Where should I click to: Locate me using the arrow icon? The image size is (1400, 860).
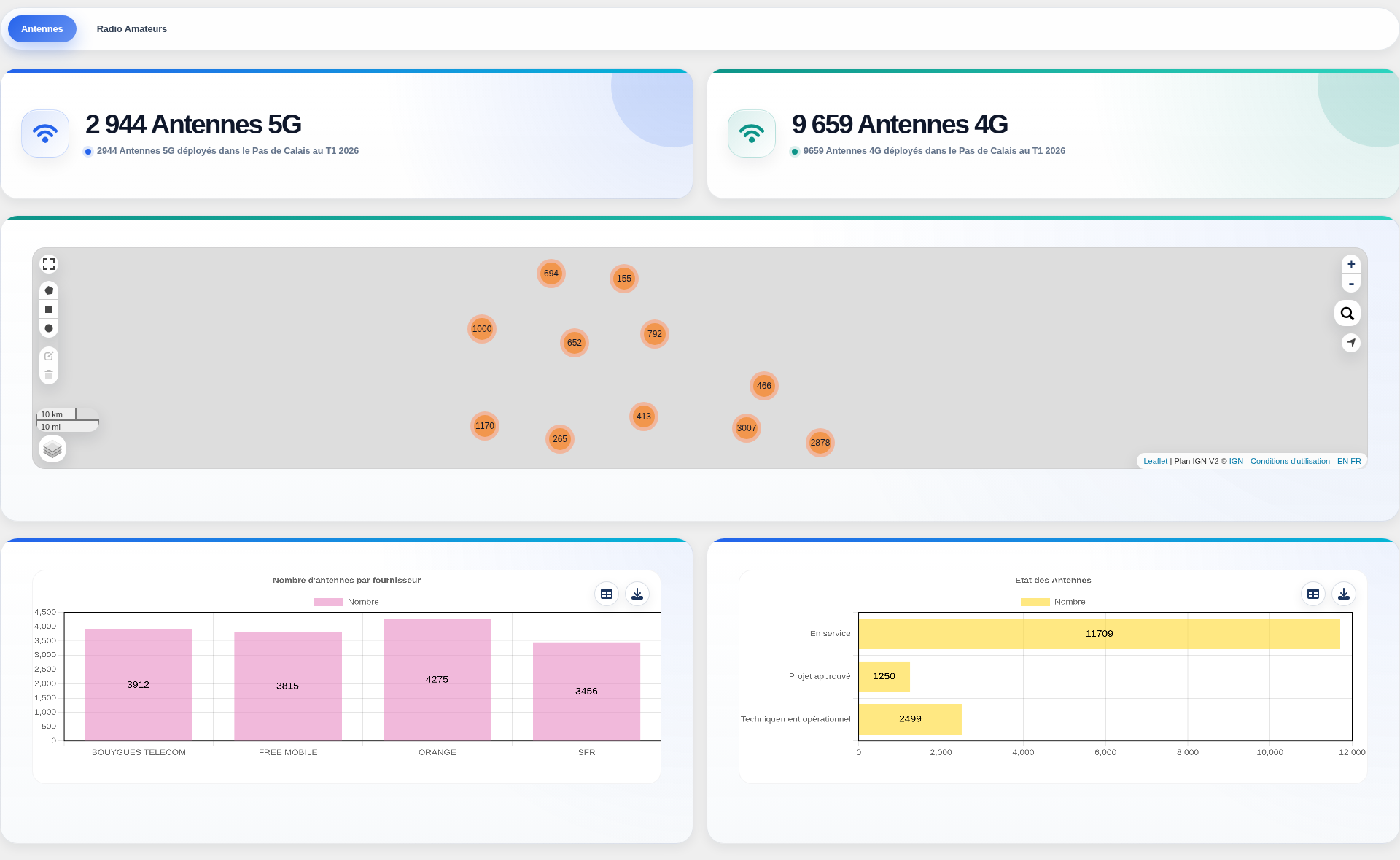click(1351, 342)
